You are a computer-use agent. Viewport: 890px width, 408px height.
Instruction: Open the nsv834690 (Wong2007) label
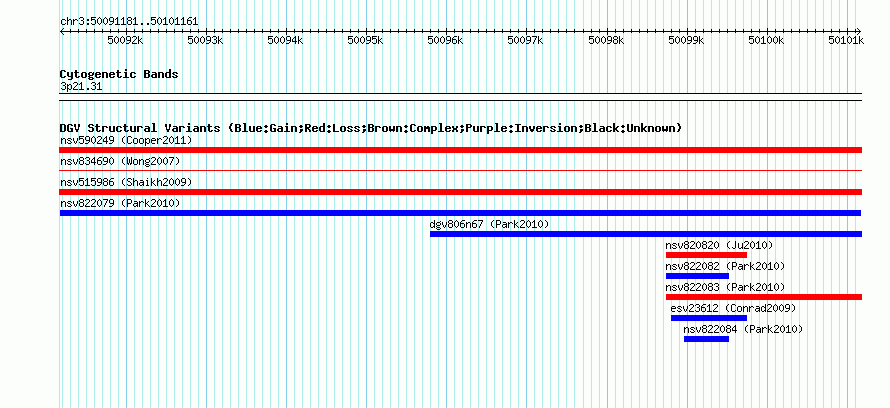120,161
